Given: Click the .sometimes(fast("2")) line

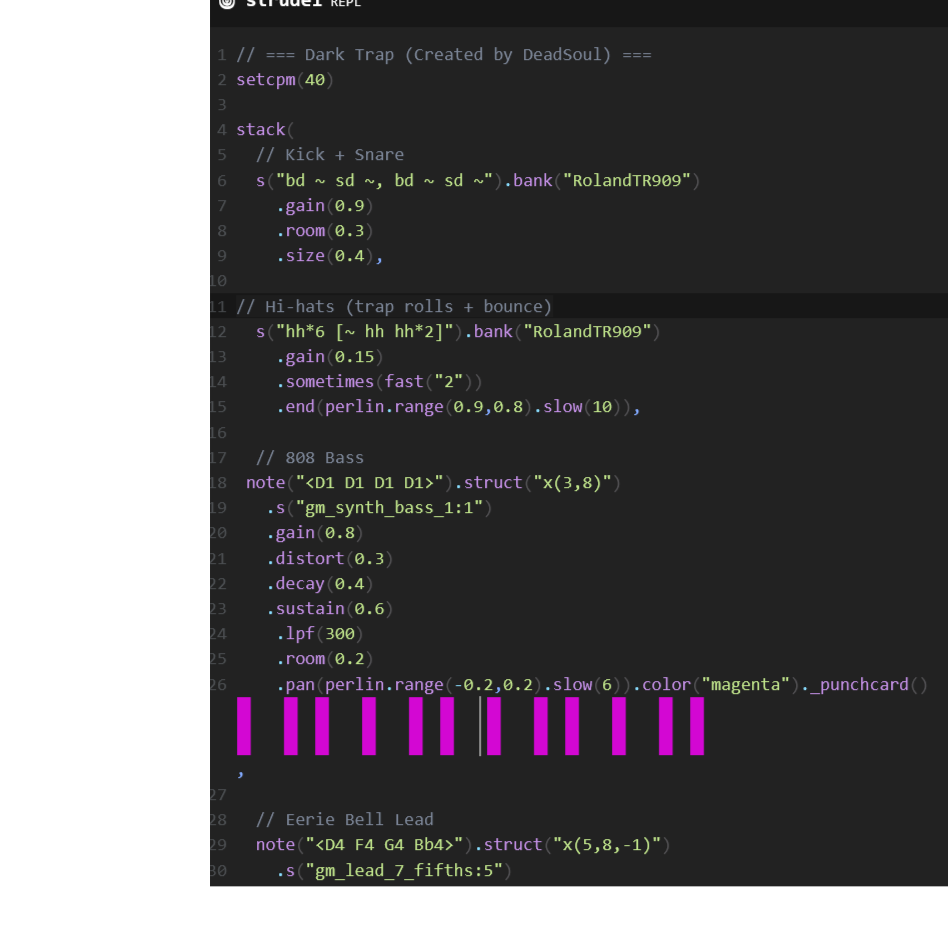Looking at the screenshot, I should pyautogui.click(x=379, y=381).
